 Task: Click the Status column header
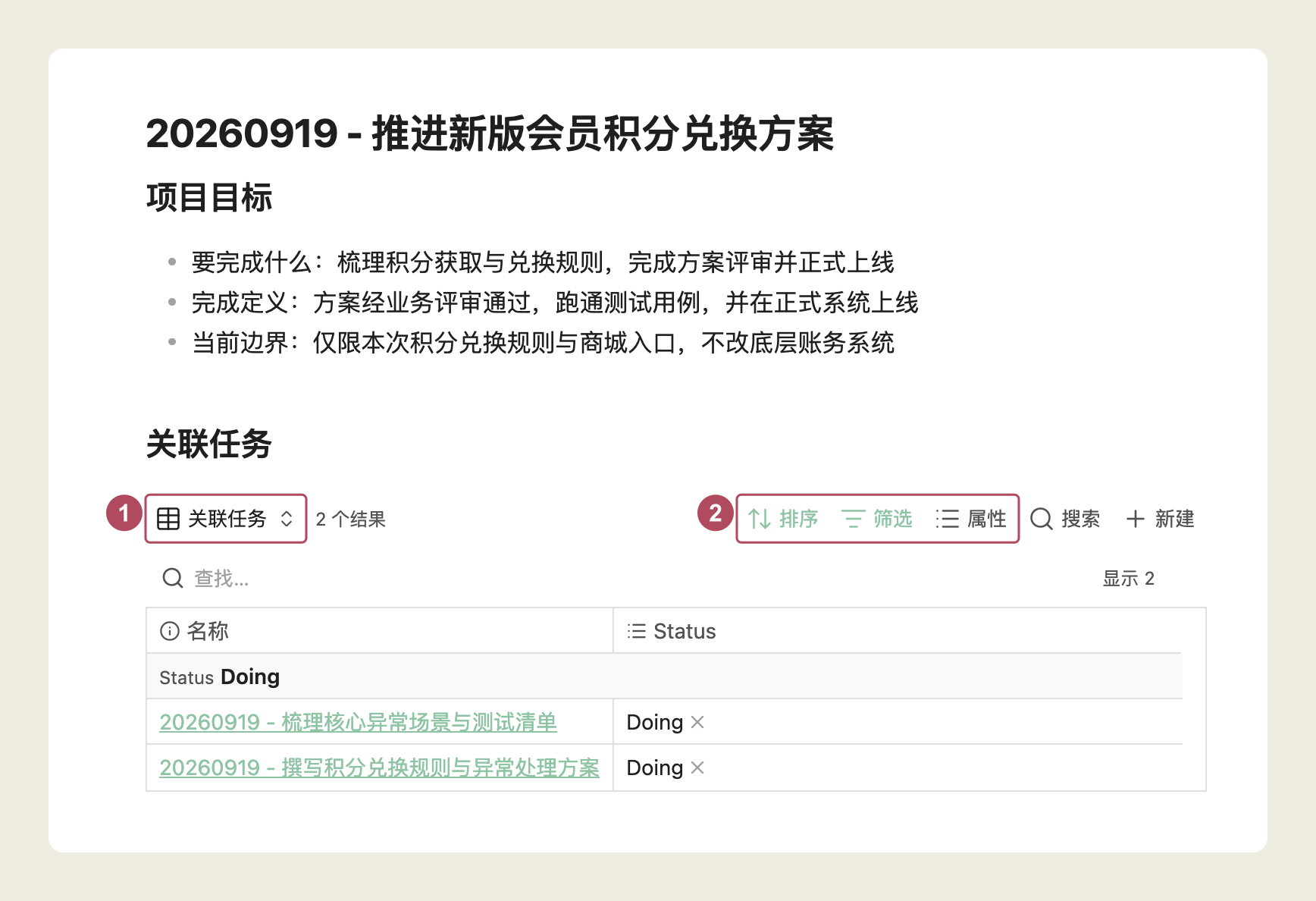(x=898, y=631)
